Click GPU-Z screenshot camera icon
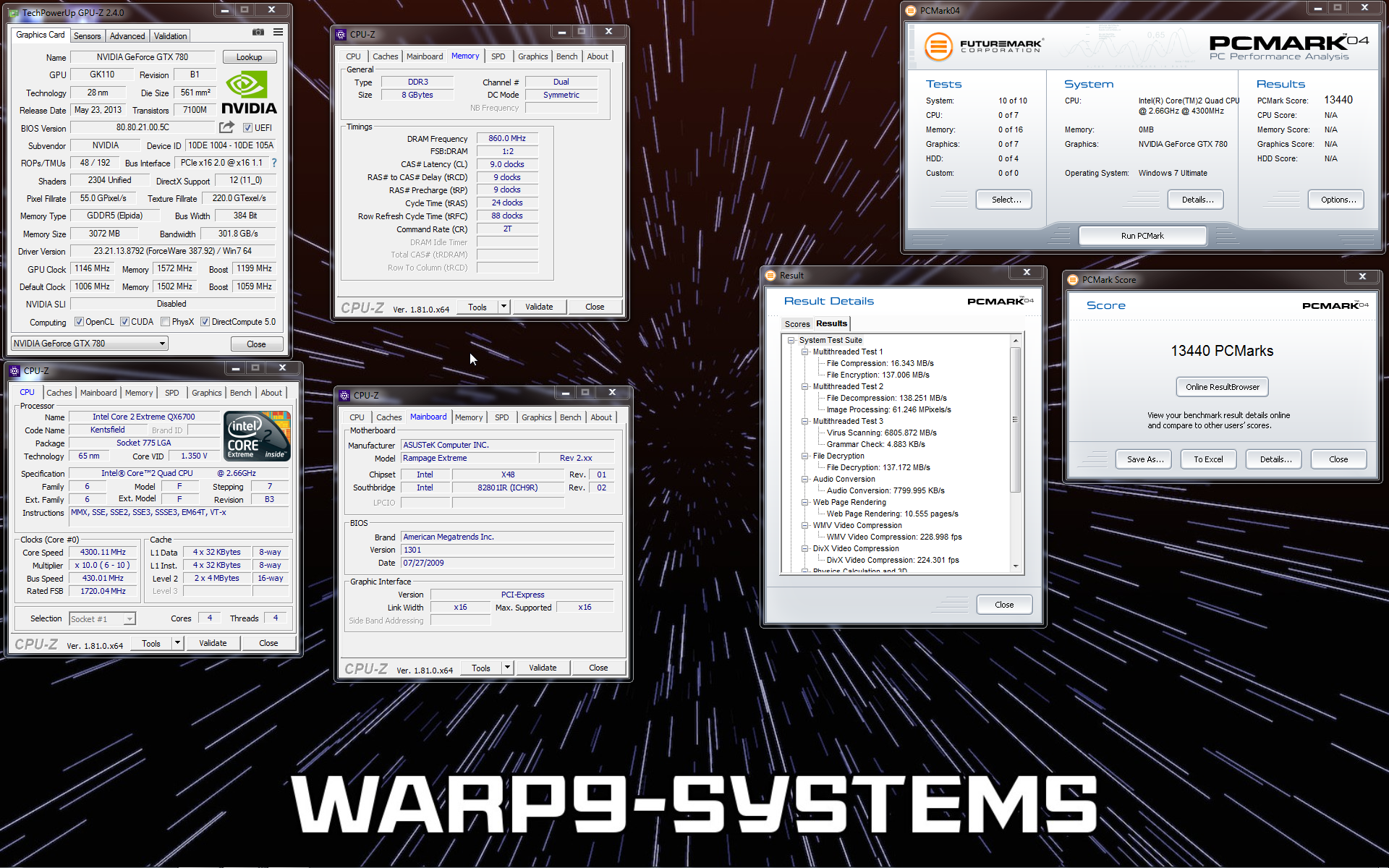Screen dimensions: 1389x868 click(258, 33)
